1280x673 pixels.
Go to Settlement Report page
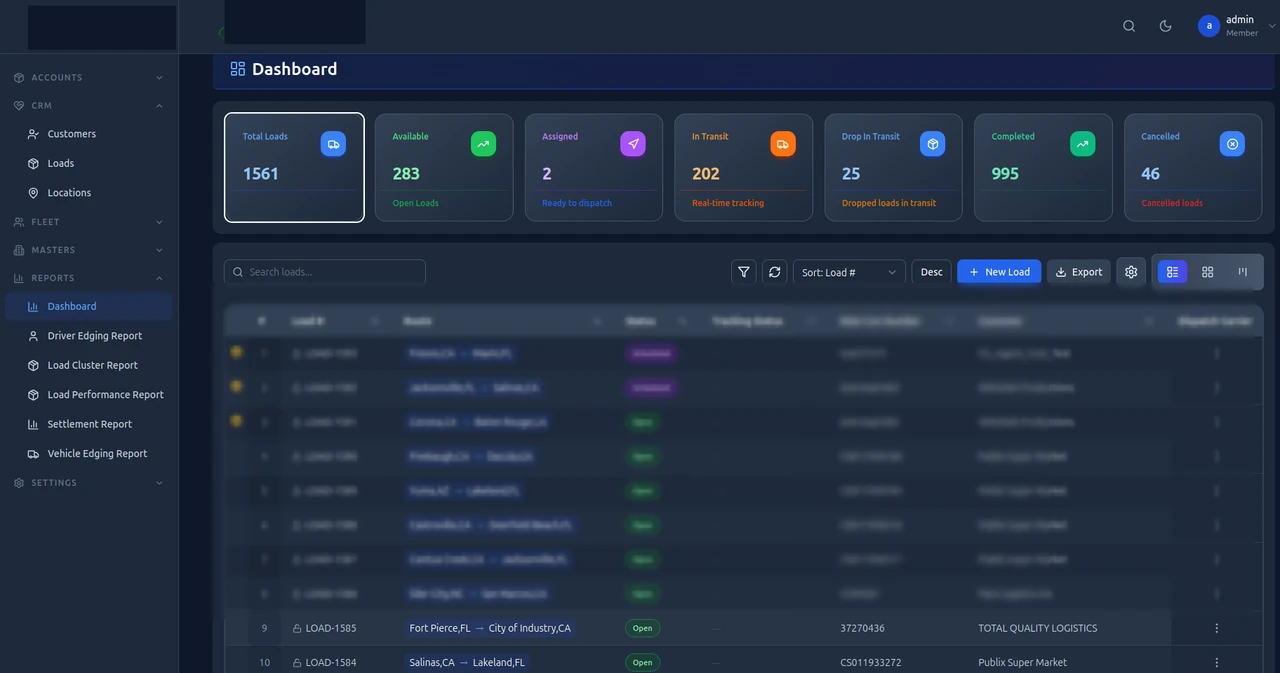88,424
